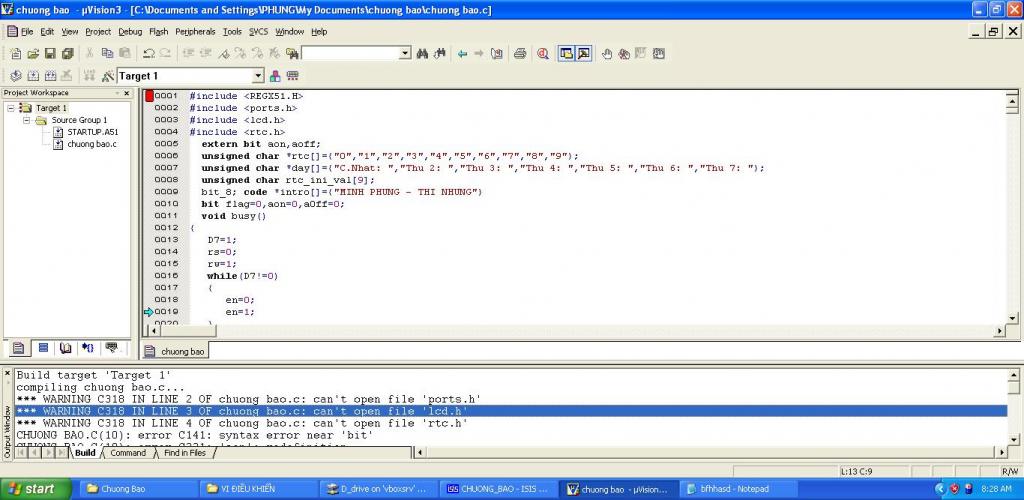Screen dimensions: 1024x500
Task: Click the Save file toolbar icon
Action: coord(49,53)
